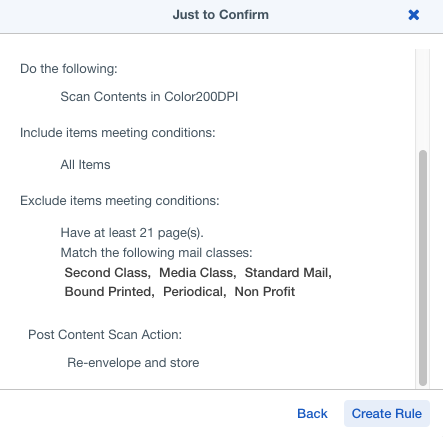Select the Just to Confirm title
This screenshot has height=437, width=443.
click(221, 15)
